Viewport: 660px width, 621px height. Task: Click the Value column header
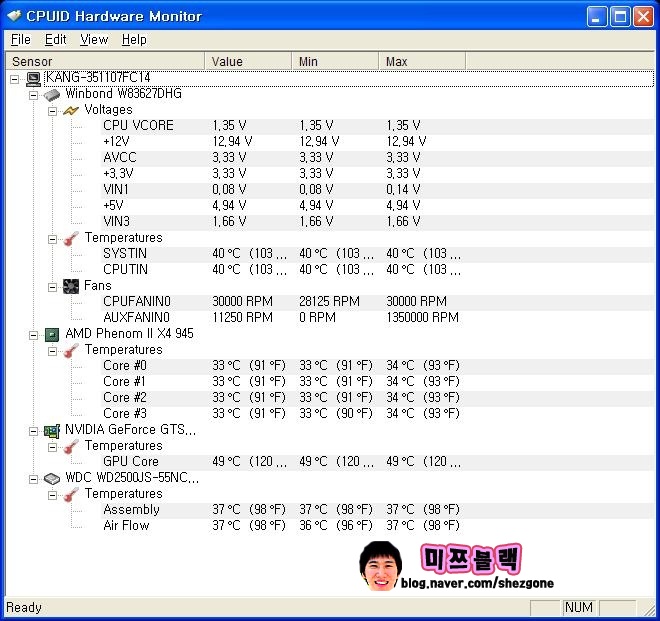248,61
